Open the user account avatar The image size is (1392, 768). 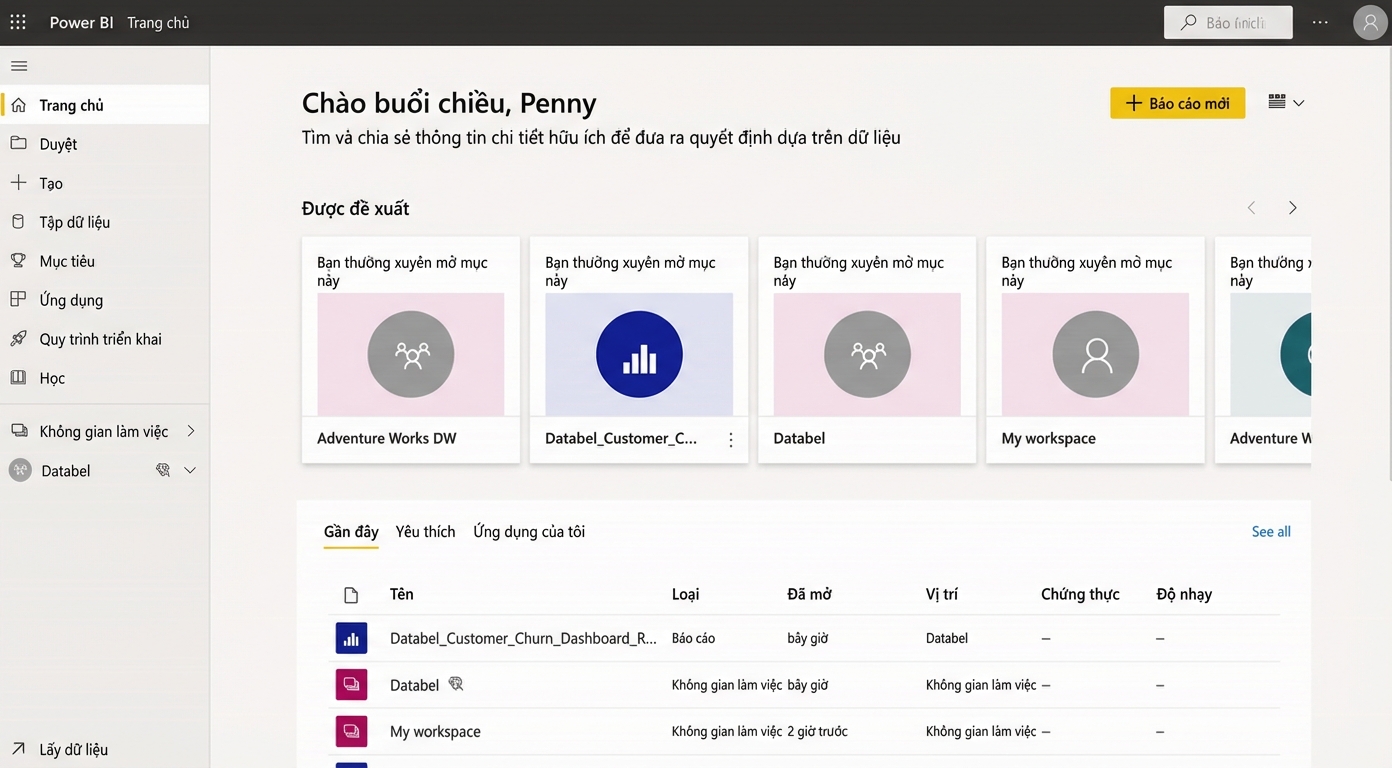[x=1370, y=22]
